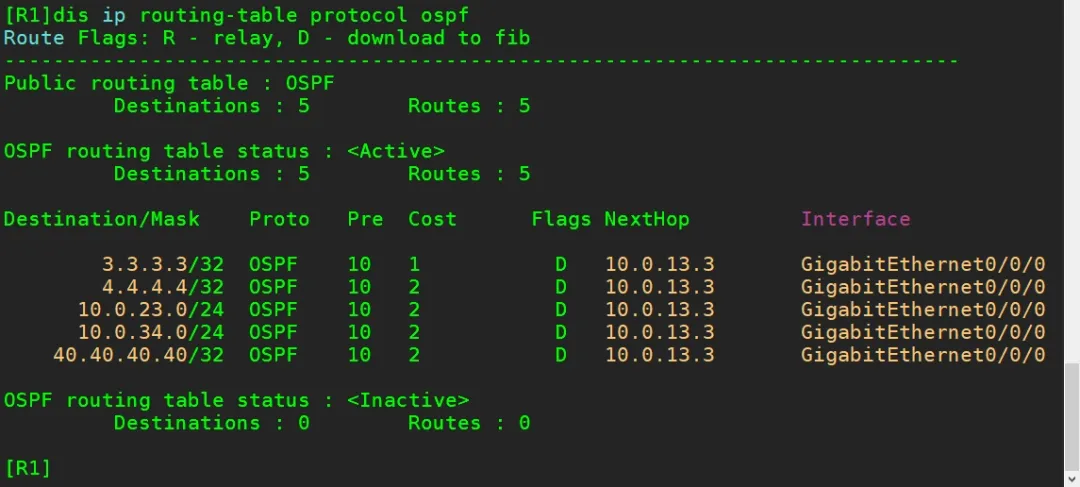Click the Destination/Mask column header
Viewport: 1080px width, 487px height.
(102, 219)
